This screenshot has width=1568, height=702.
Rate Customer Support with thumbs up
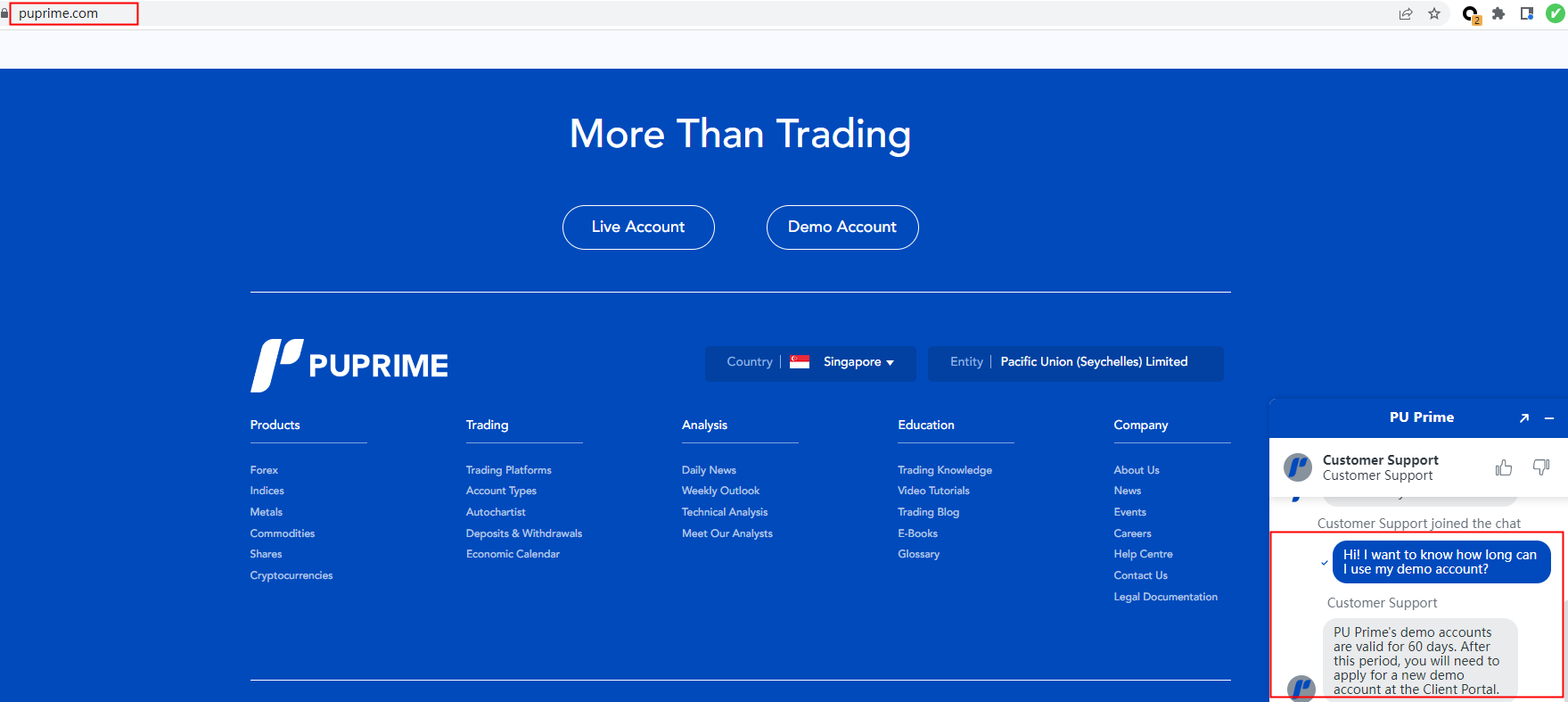coord(1504,467)
